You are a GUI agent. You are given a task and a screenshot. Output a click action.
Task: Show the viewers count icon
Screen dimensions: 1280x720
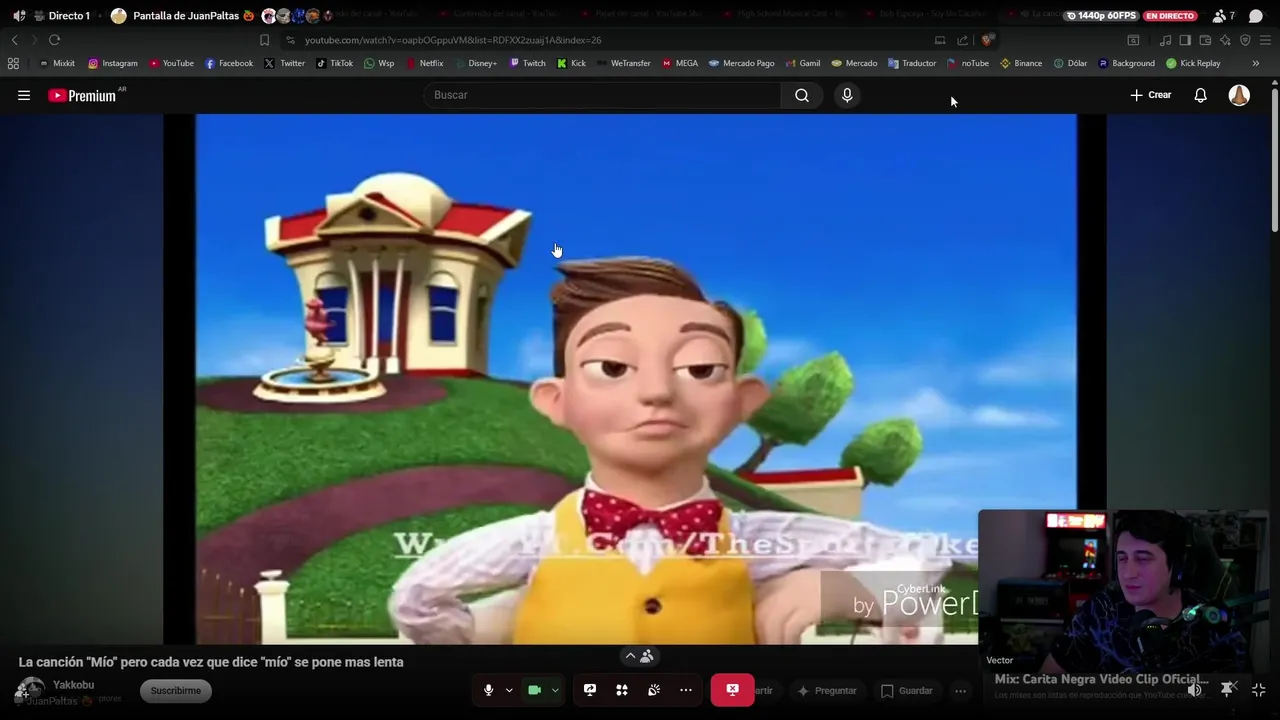coord(1223,16)
